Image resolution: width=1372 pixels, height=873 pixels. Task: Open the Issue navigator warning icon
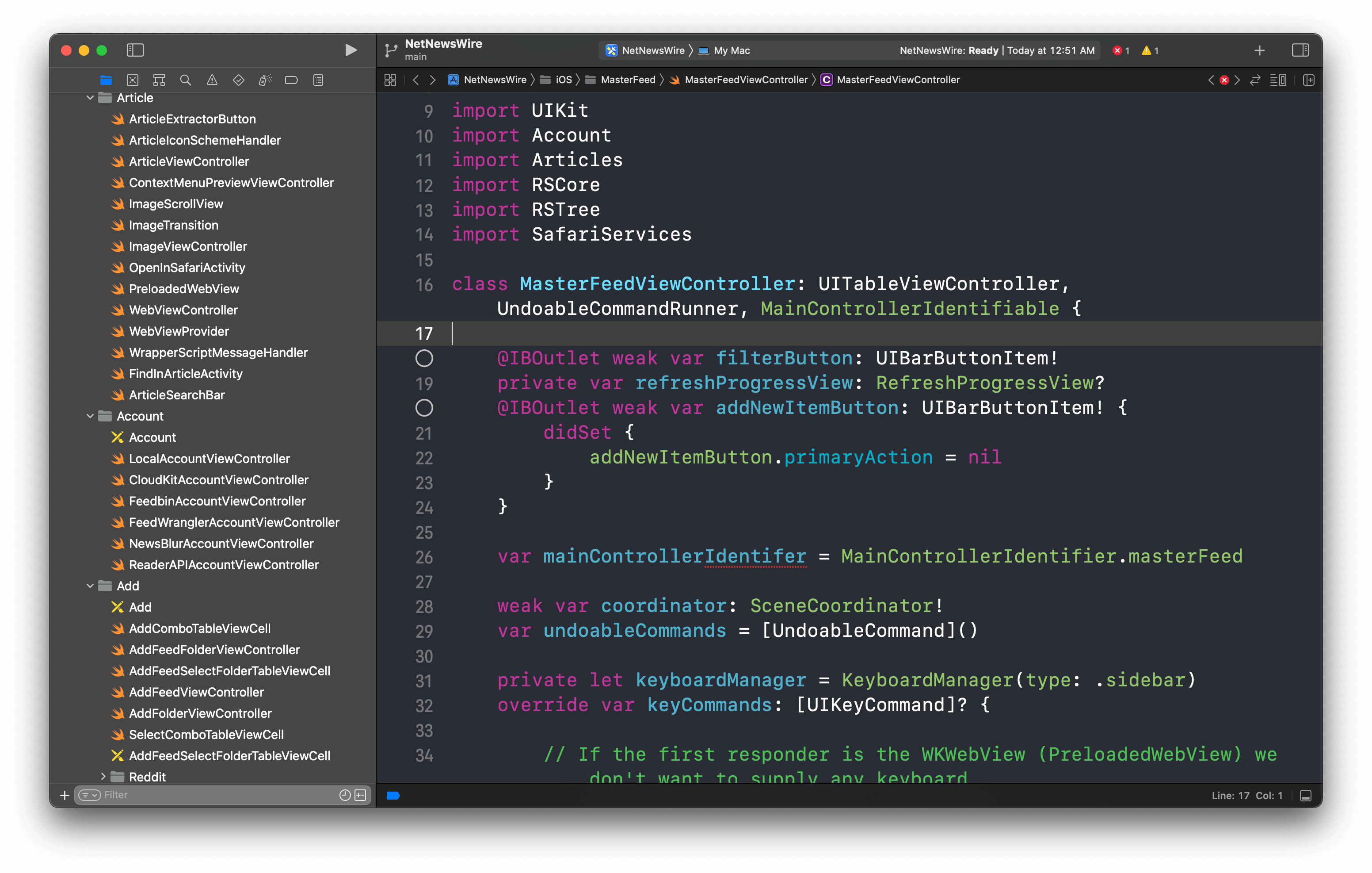click(x=212, y=80)
